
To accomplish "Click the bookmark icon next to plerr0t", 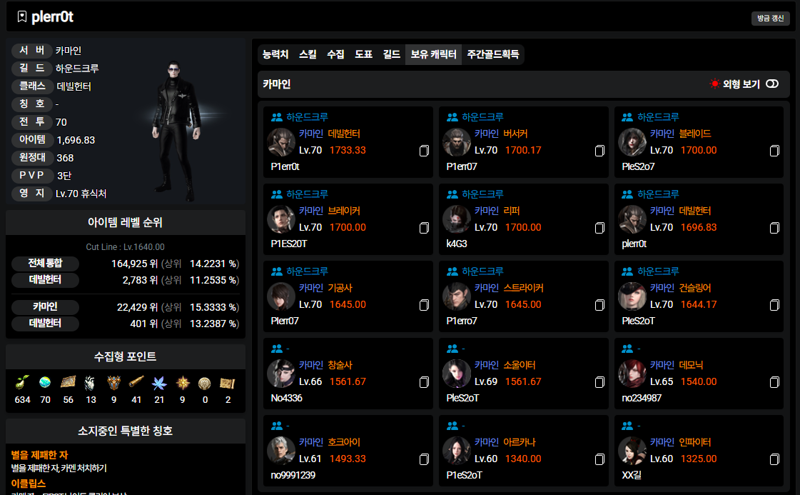I will (21, 17).
